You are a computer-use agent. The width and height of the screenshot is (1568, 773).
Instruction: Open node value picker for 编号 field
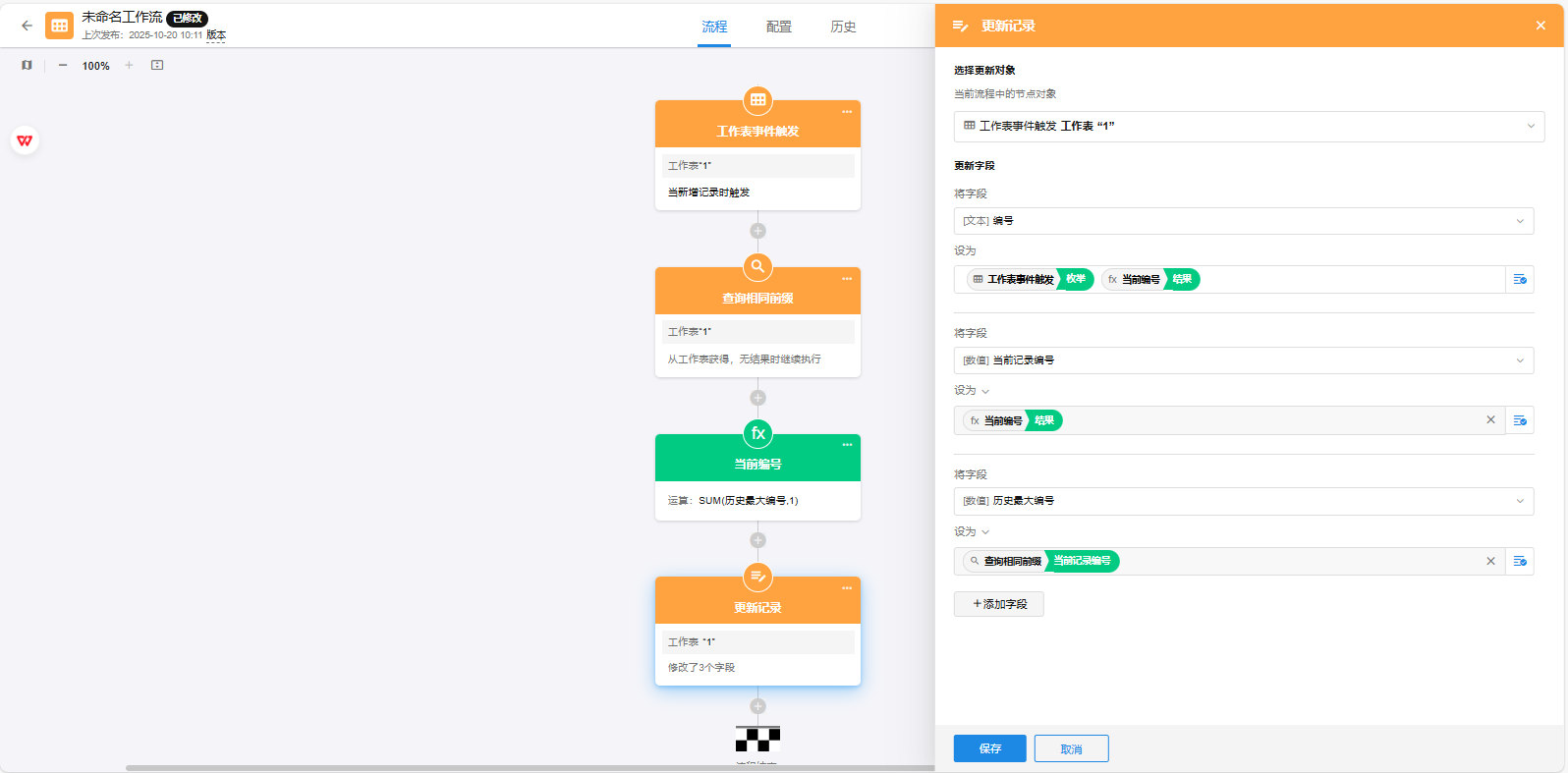(1520, 280)
